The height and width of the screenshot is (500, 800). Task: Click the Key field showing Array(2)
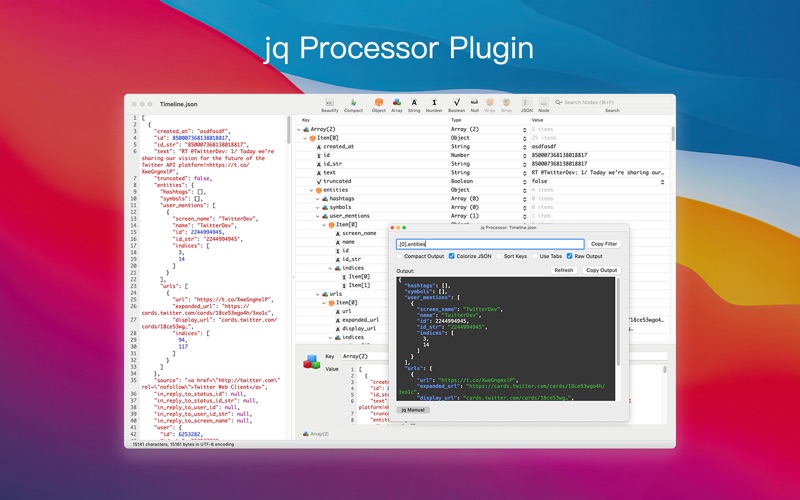366,356
